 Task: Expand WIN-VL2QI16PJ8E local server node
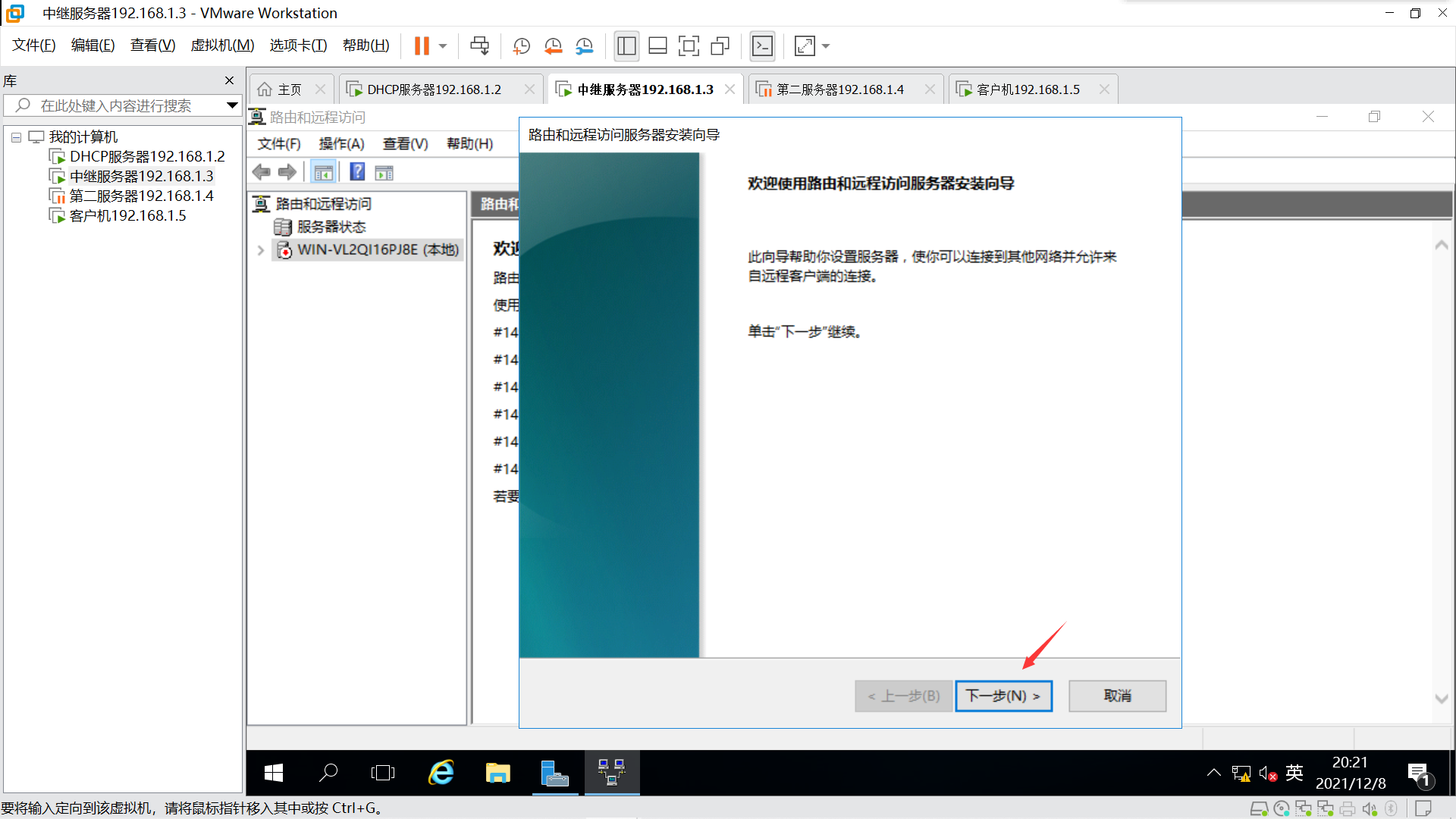tap(261, 250)
